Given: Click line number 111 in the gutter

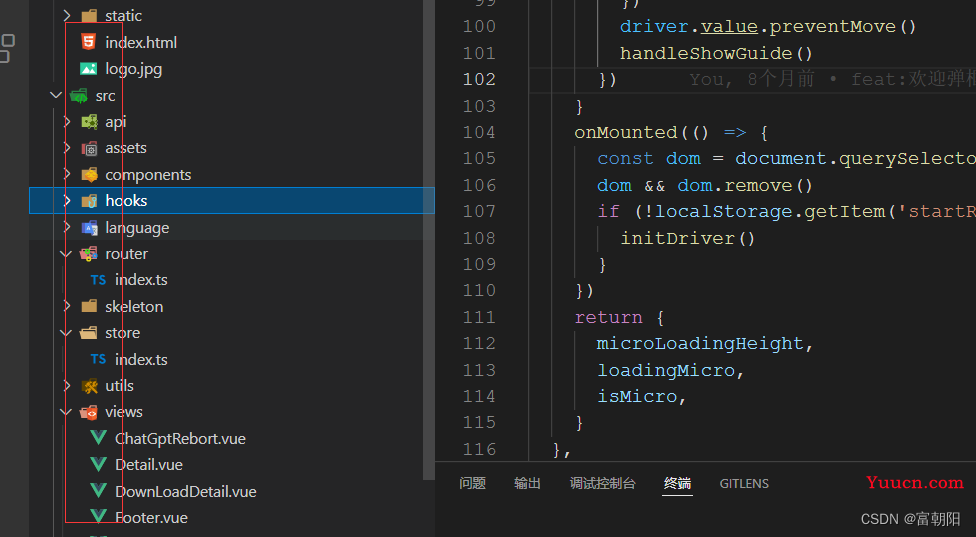Looking at the screenshot, I should [x=479, y=317].
